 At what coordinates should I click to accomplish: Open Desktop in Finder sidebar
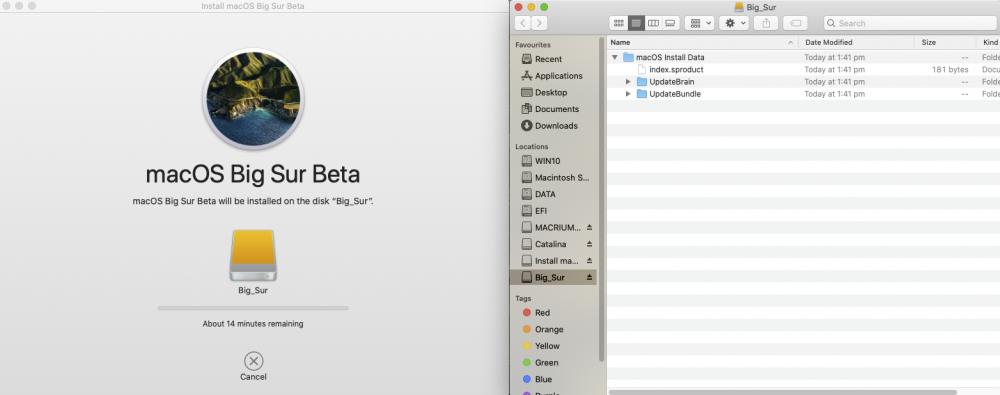551,93
